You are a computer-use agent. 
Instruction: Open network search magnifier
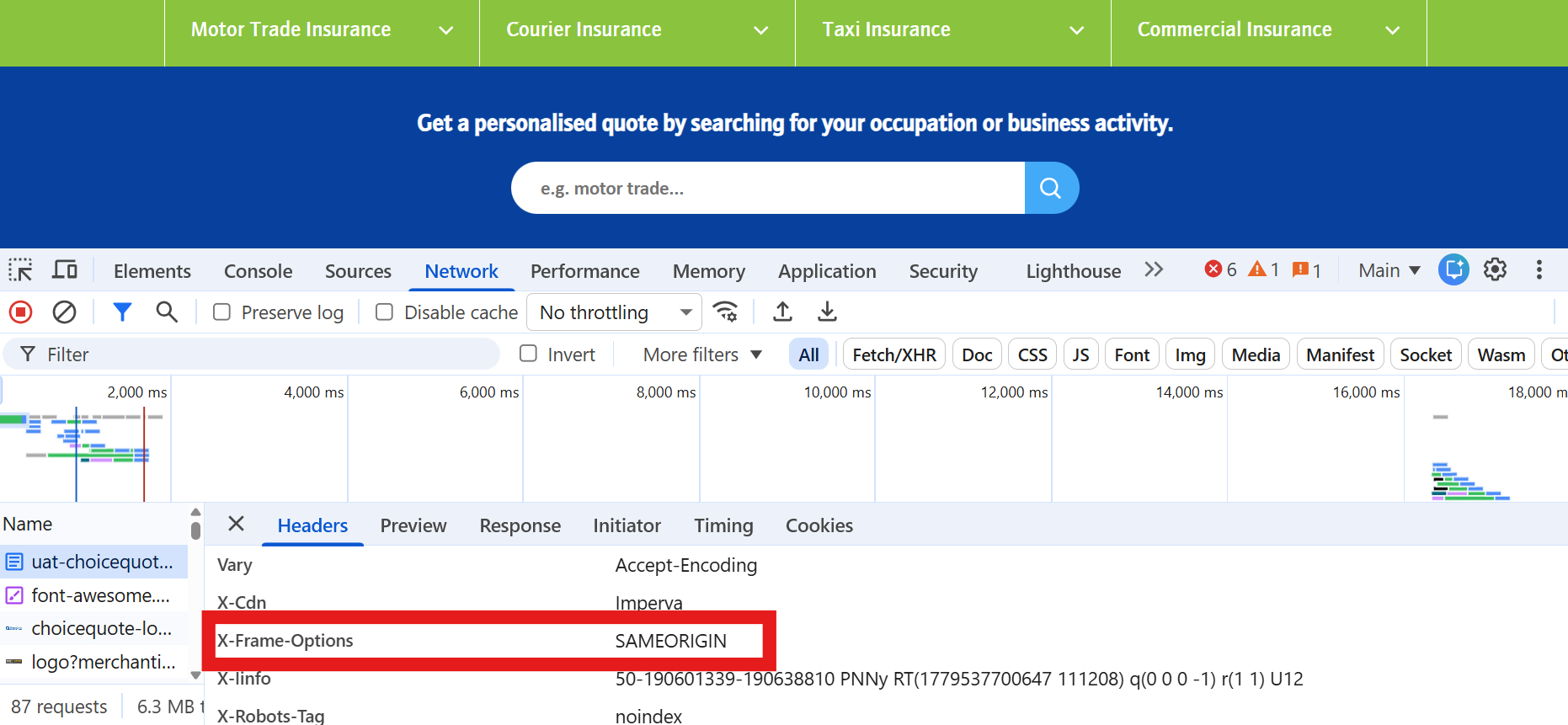coord(167,312)
